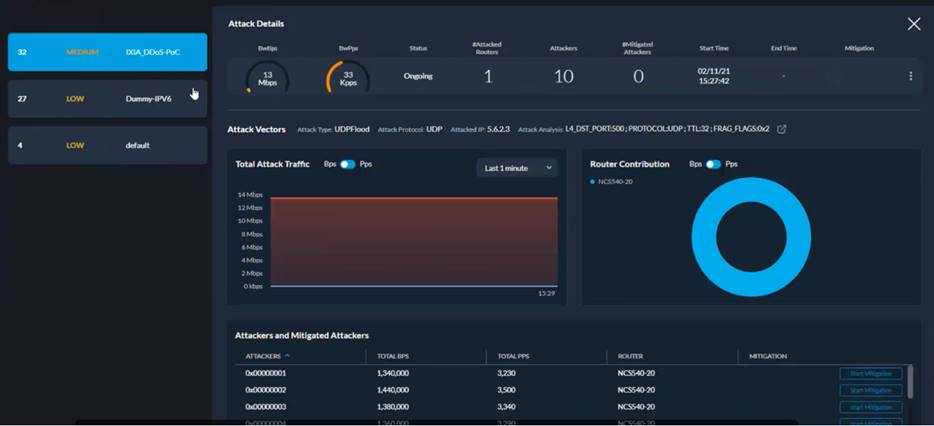Click the Attackers count 10
The width and height of the screenshot is (934, 426).
563,76
